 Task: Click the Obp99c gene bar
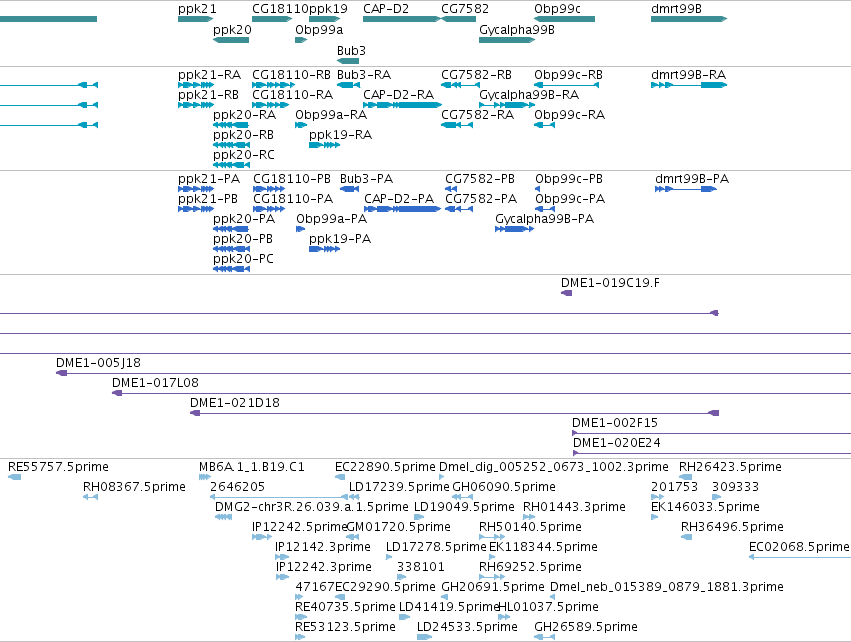[564, 19]
